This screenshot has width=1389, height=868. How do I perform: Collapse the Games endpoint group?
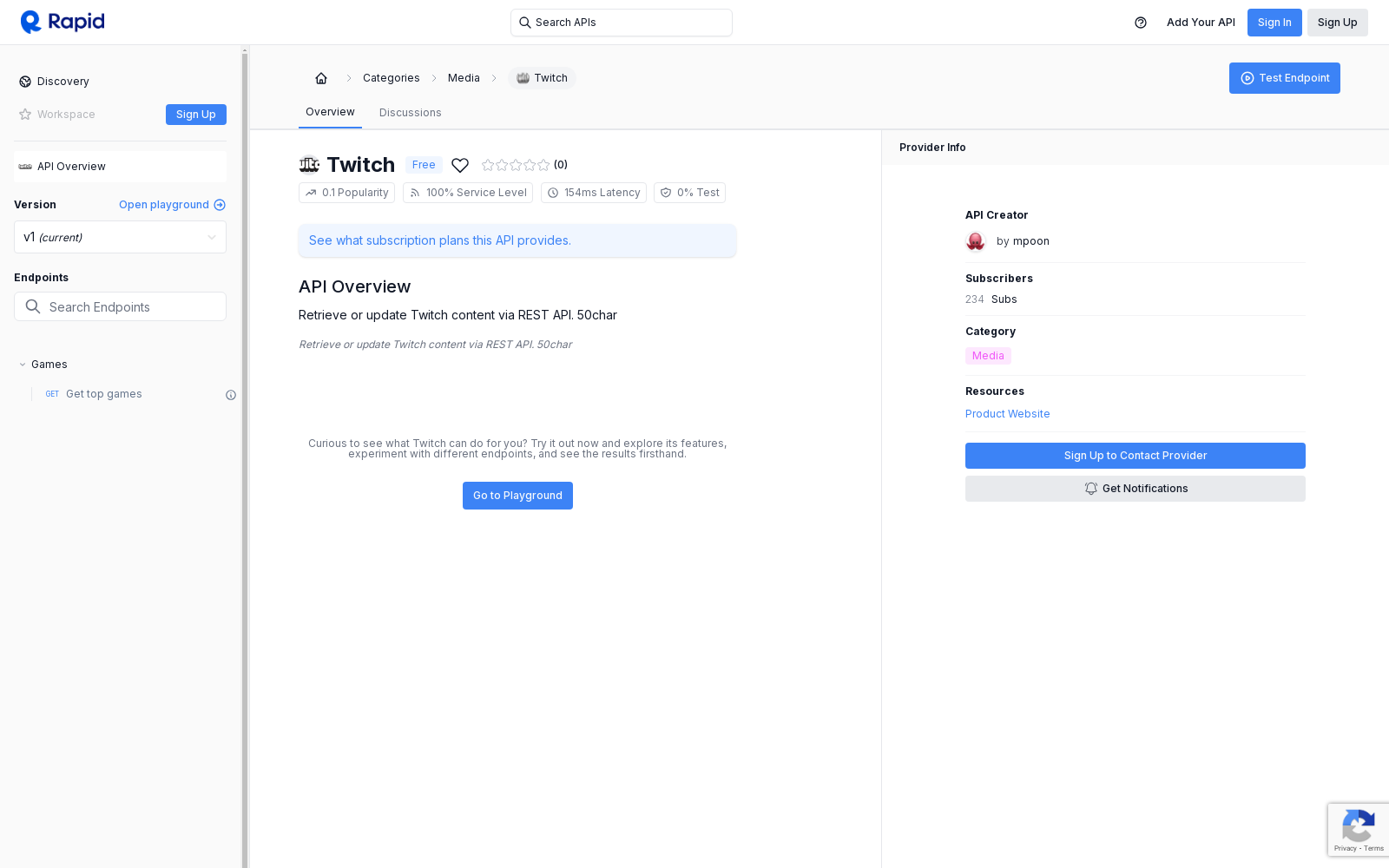(43, 365)
